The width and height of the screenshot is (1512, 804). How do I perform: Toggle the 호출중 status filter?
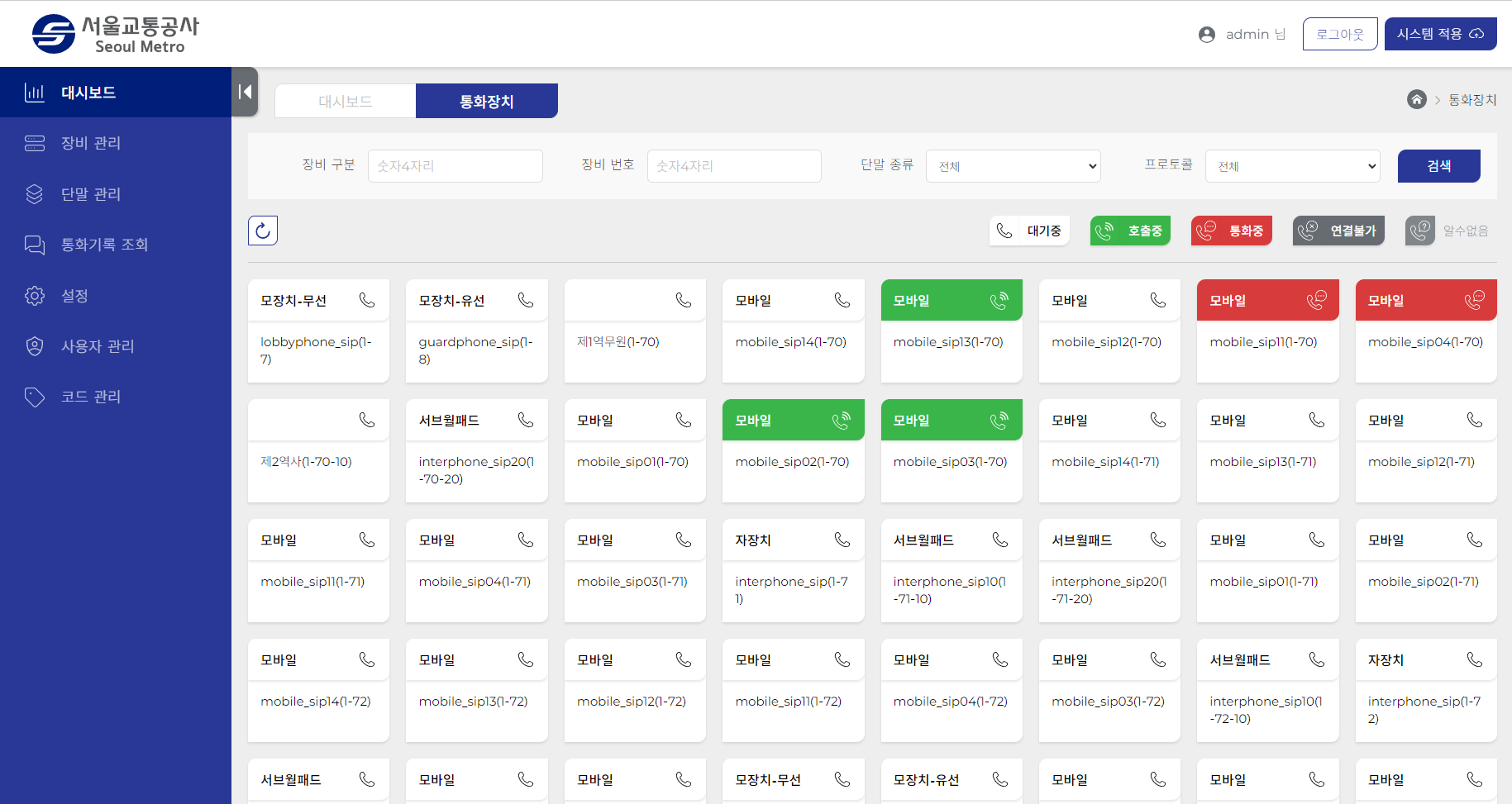(x=1130, y=231)
